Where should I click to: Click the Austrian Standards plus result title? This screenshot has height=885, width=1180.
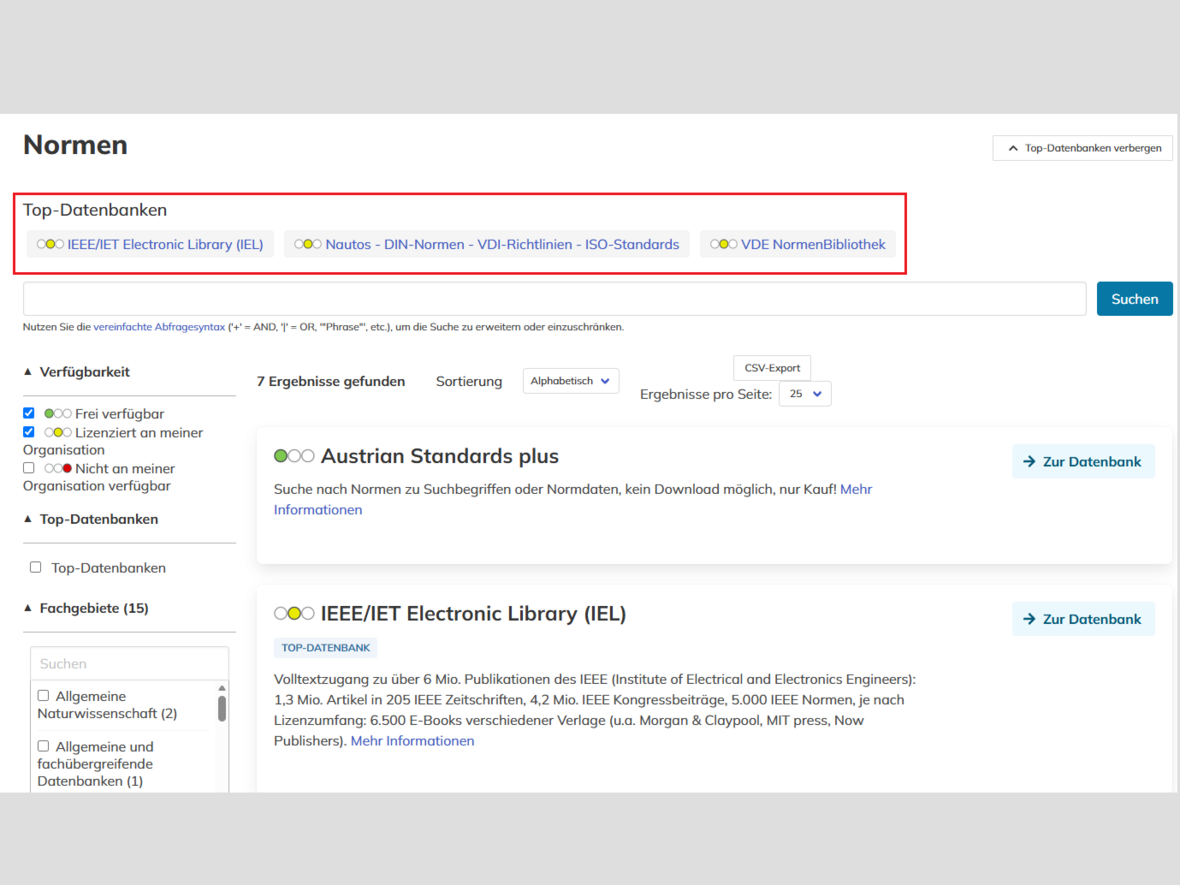(439, 456)
